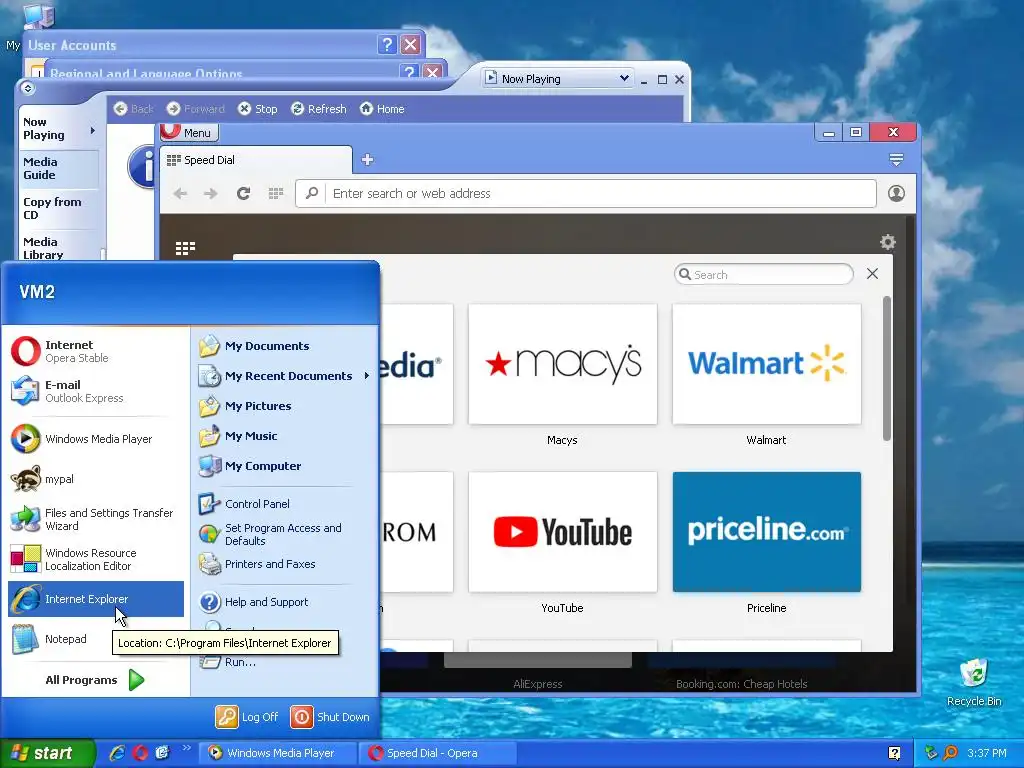
Task: Open Opera Menu button
Action: pyautogui.click(x=189, y=133)
